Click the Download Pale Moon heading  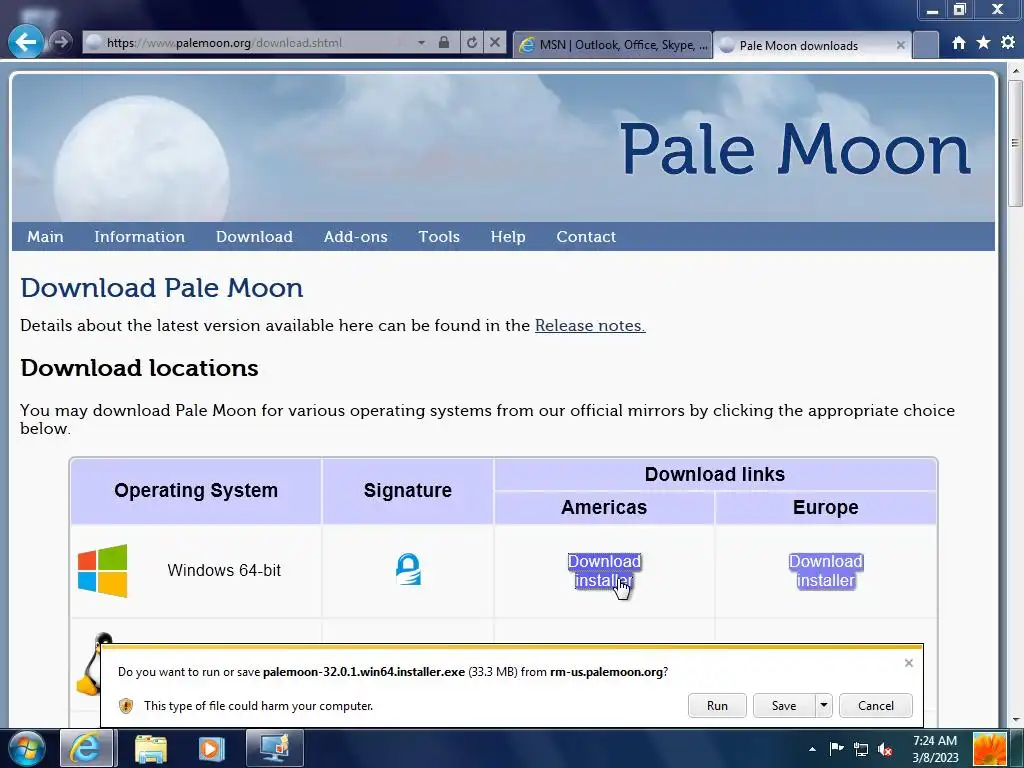tap(162, 288)
